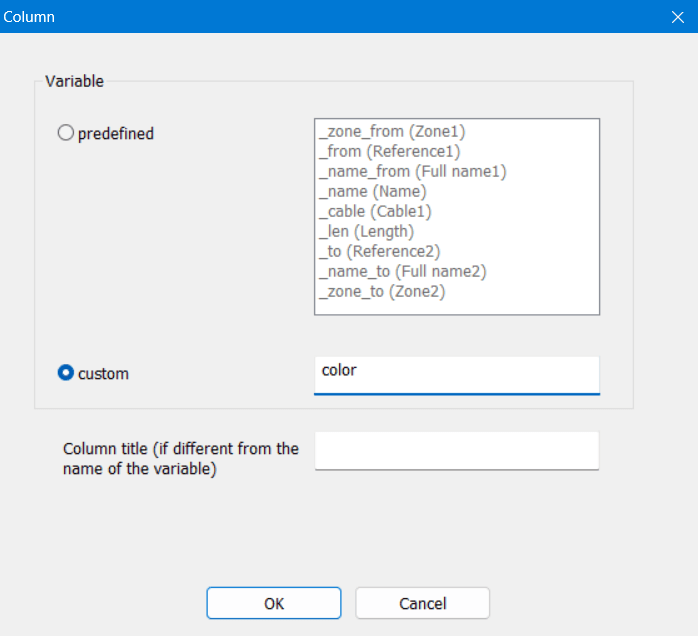
Task: Select the predefined radio button
Action: (x=66, y=133)
